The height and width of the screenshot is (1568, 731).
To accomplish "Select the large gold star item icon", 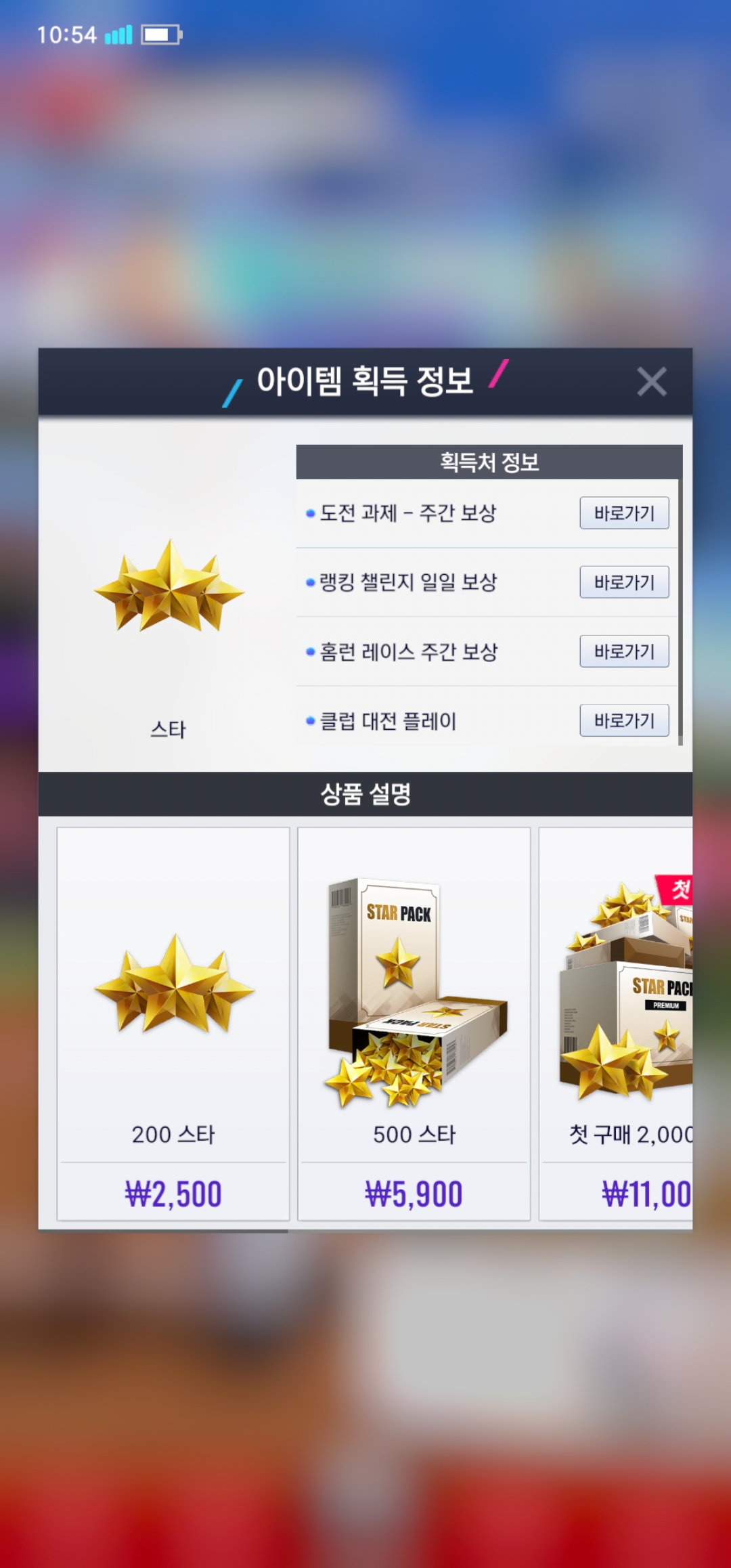I will point(169,586).
